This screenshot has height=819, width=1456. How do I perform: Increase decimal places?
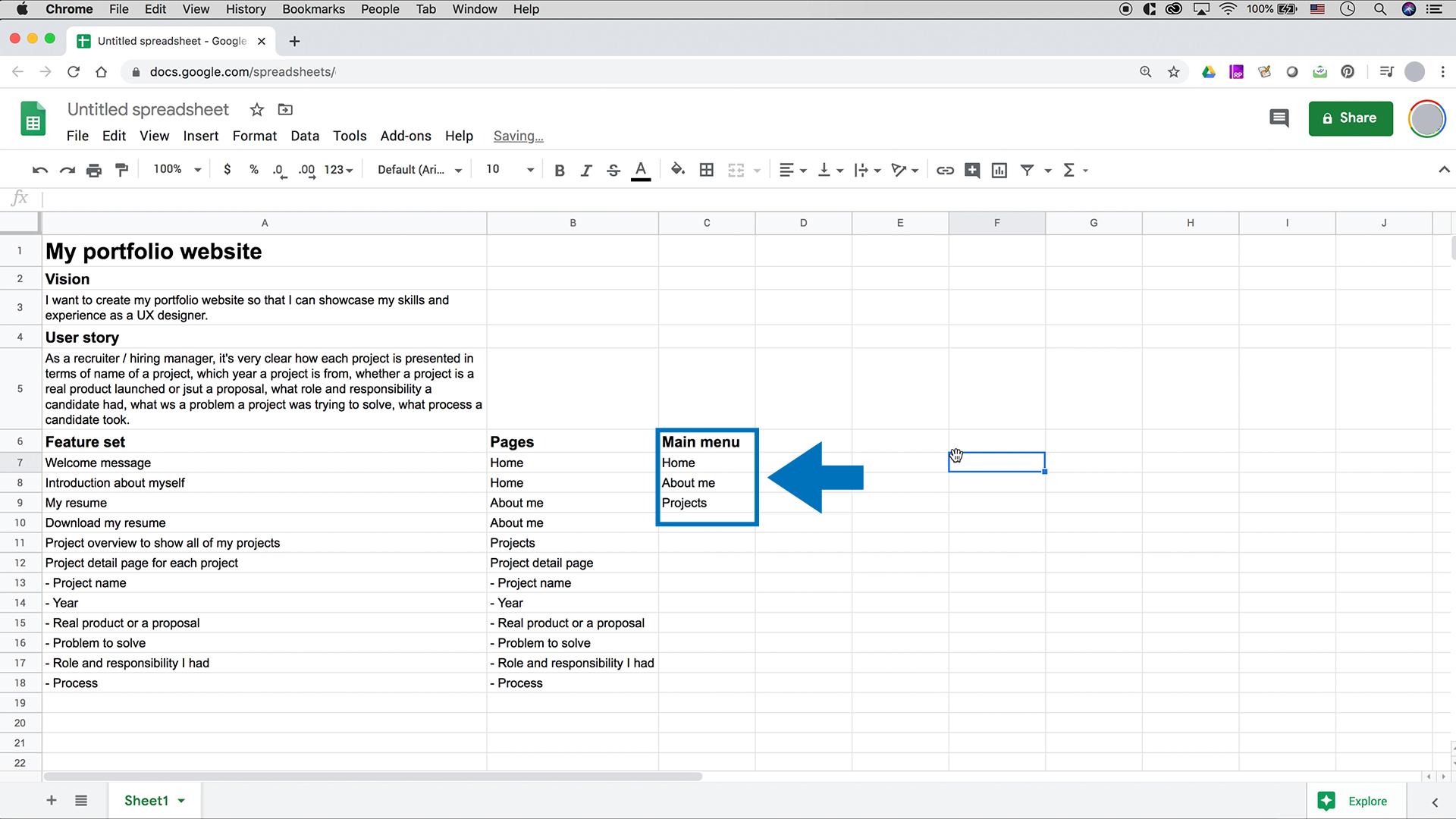click(x=306, y=171)
